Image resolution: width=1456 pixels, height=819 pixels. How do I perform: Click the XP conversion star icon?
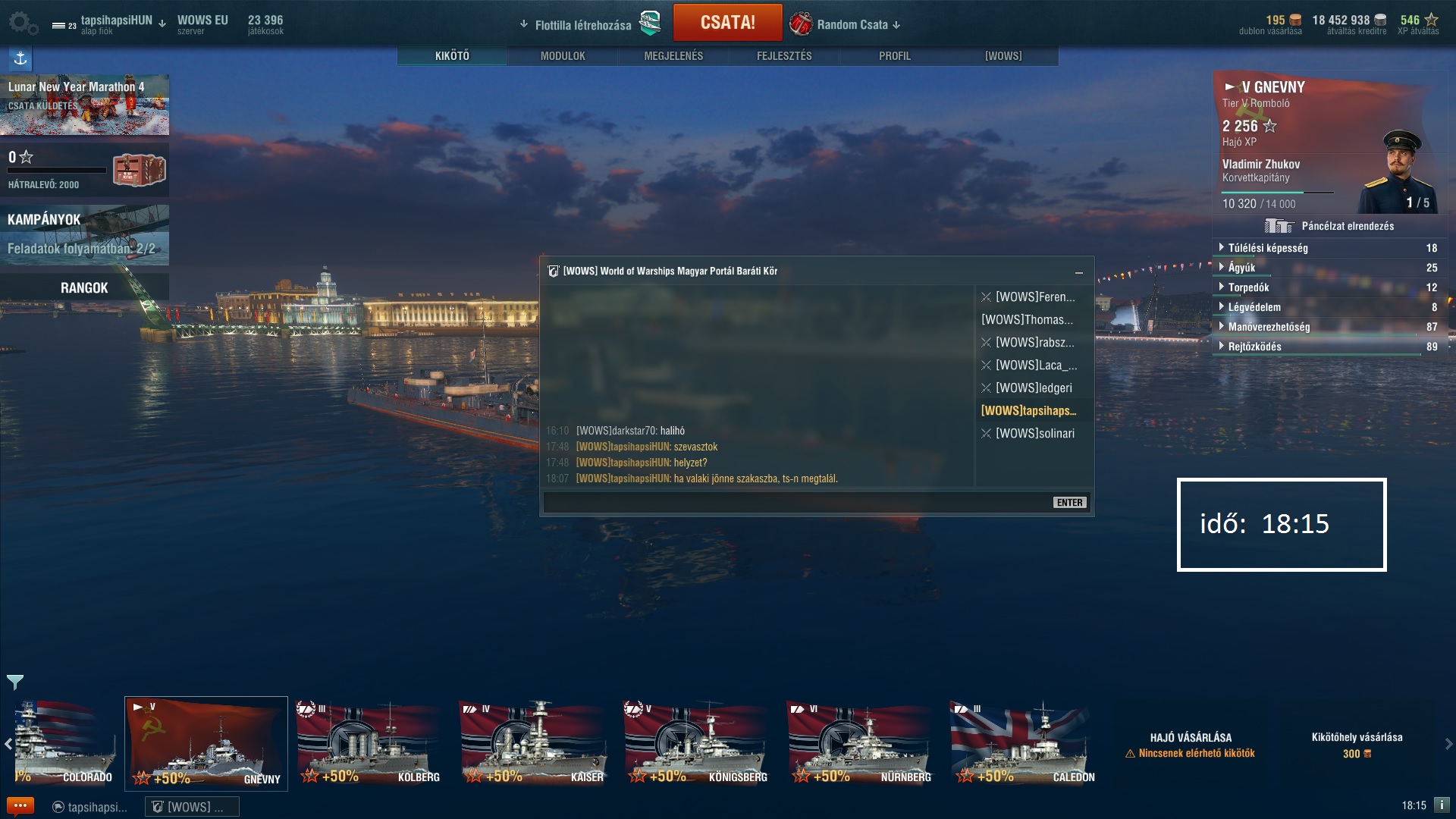point(1431,20)
